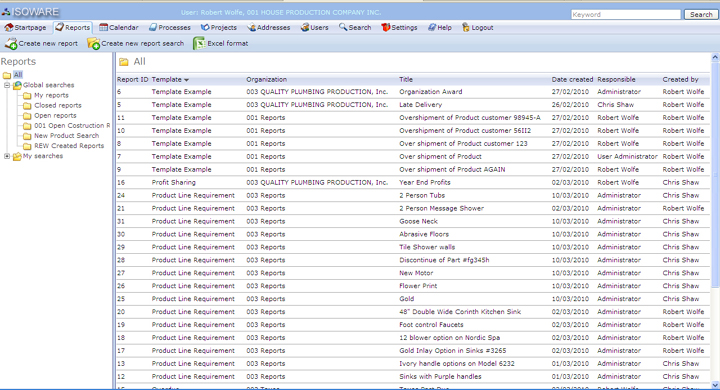Open the Calendar tab
The width and height of the screenshot is (720, 390).
tap(118, 28)
